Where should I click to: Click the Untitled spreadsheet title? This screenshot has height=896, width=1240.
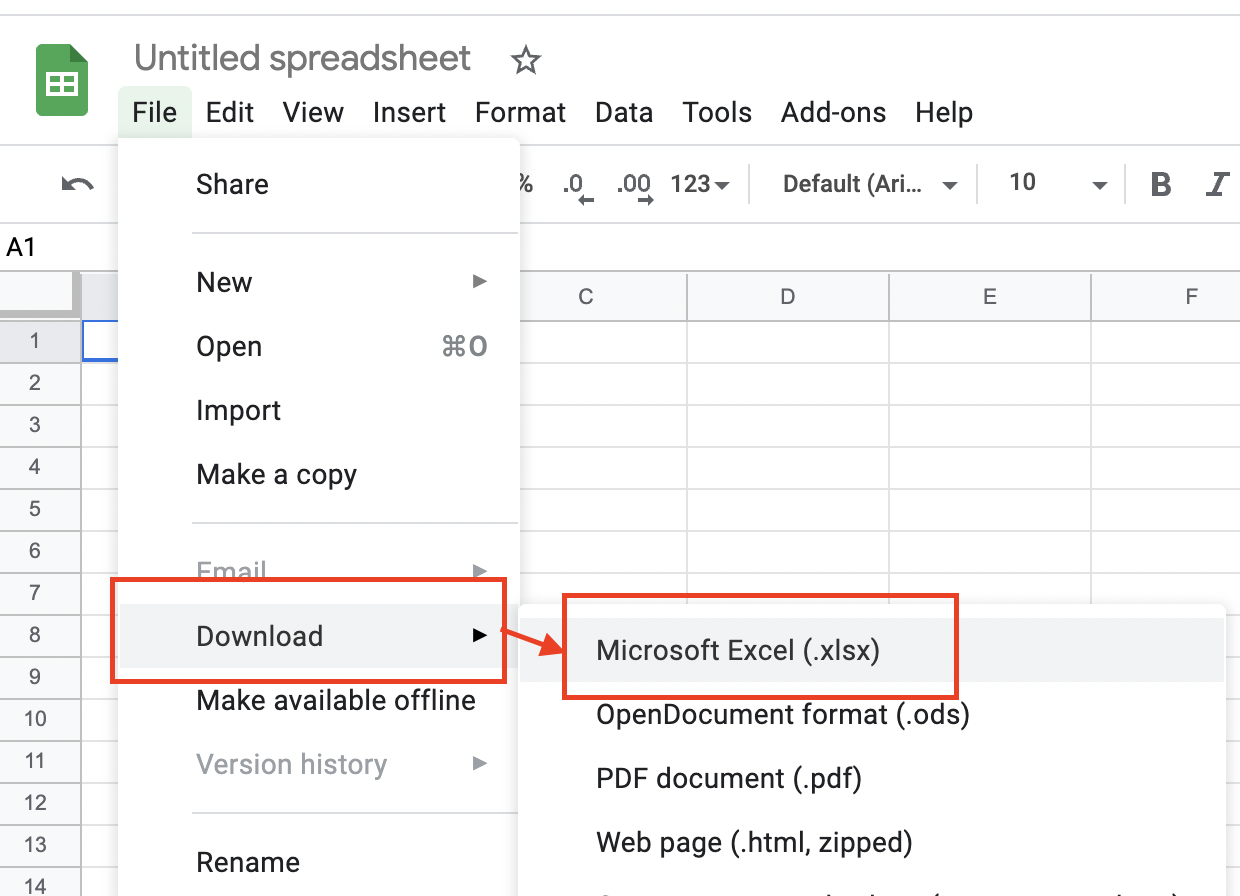[302, 58]
